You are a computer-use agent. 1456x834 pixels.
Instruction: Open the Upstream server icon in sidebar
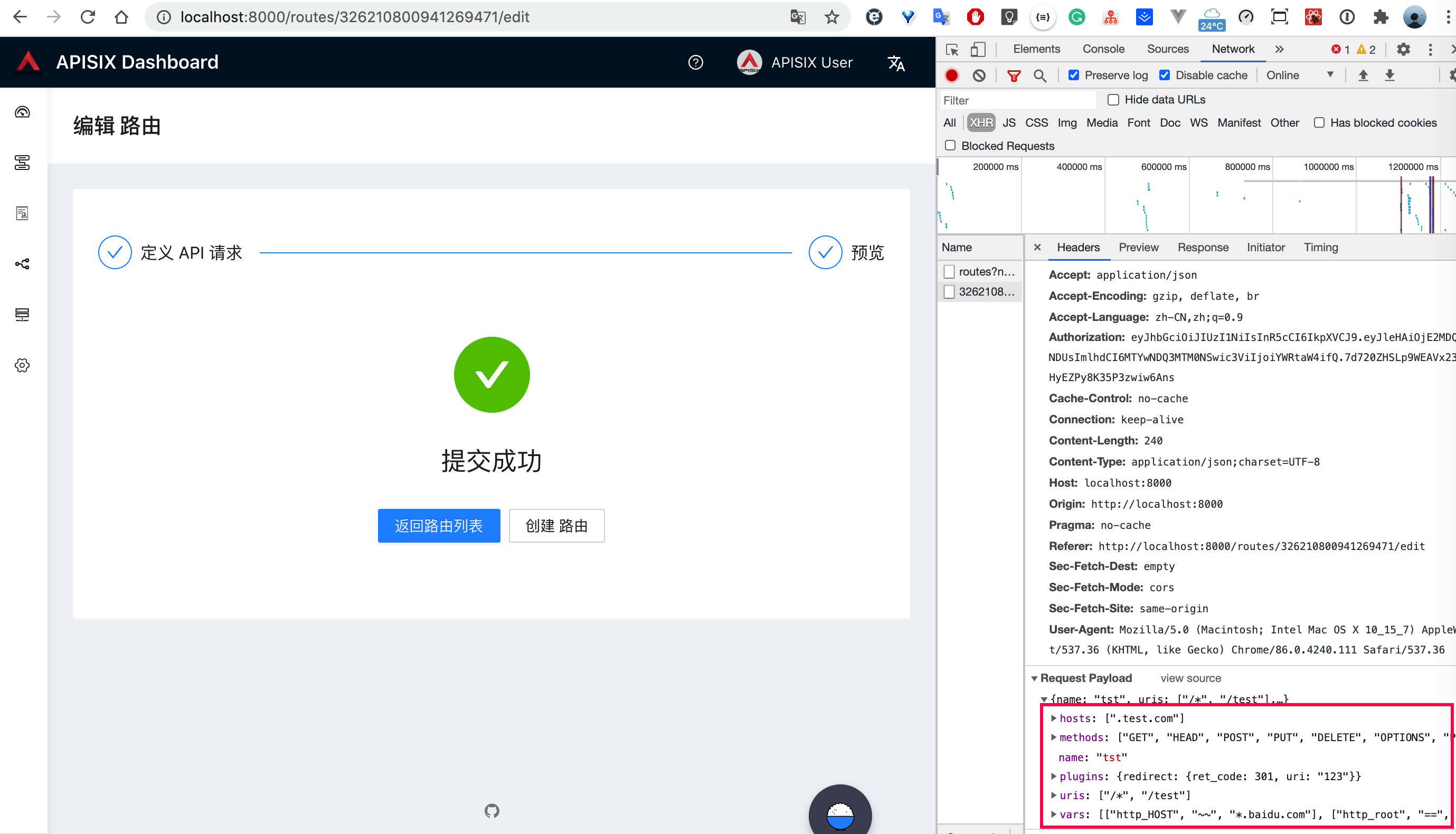pos(22,314)
